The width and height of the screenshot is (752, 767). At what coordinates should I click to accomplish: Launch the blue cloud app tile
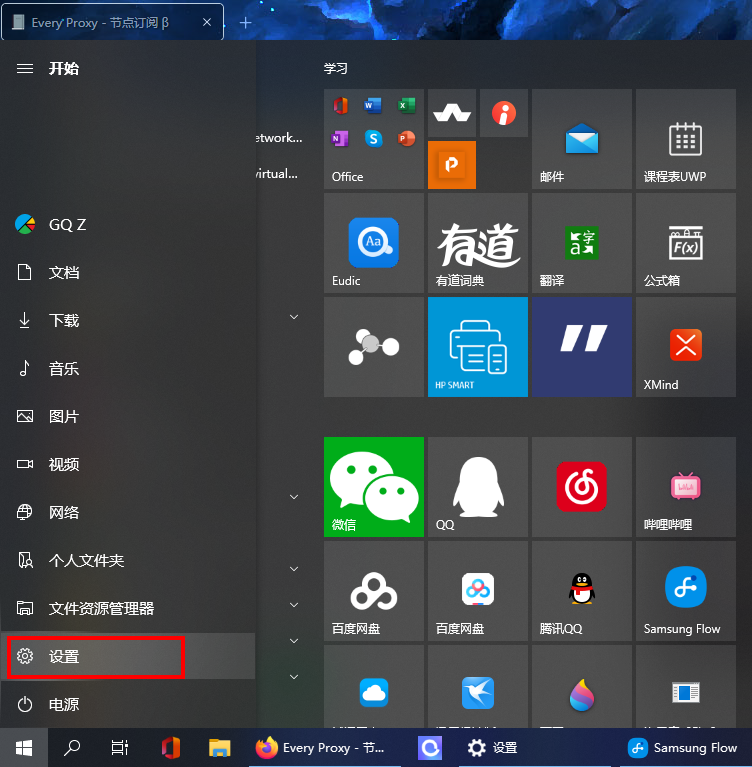(x=374, y=686)
